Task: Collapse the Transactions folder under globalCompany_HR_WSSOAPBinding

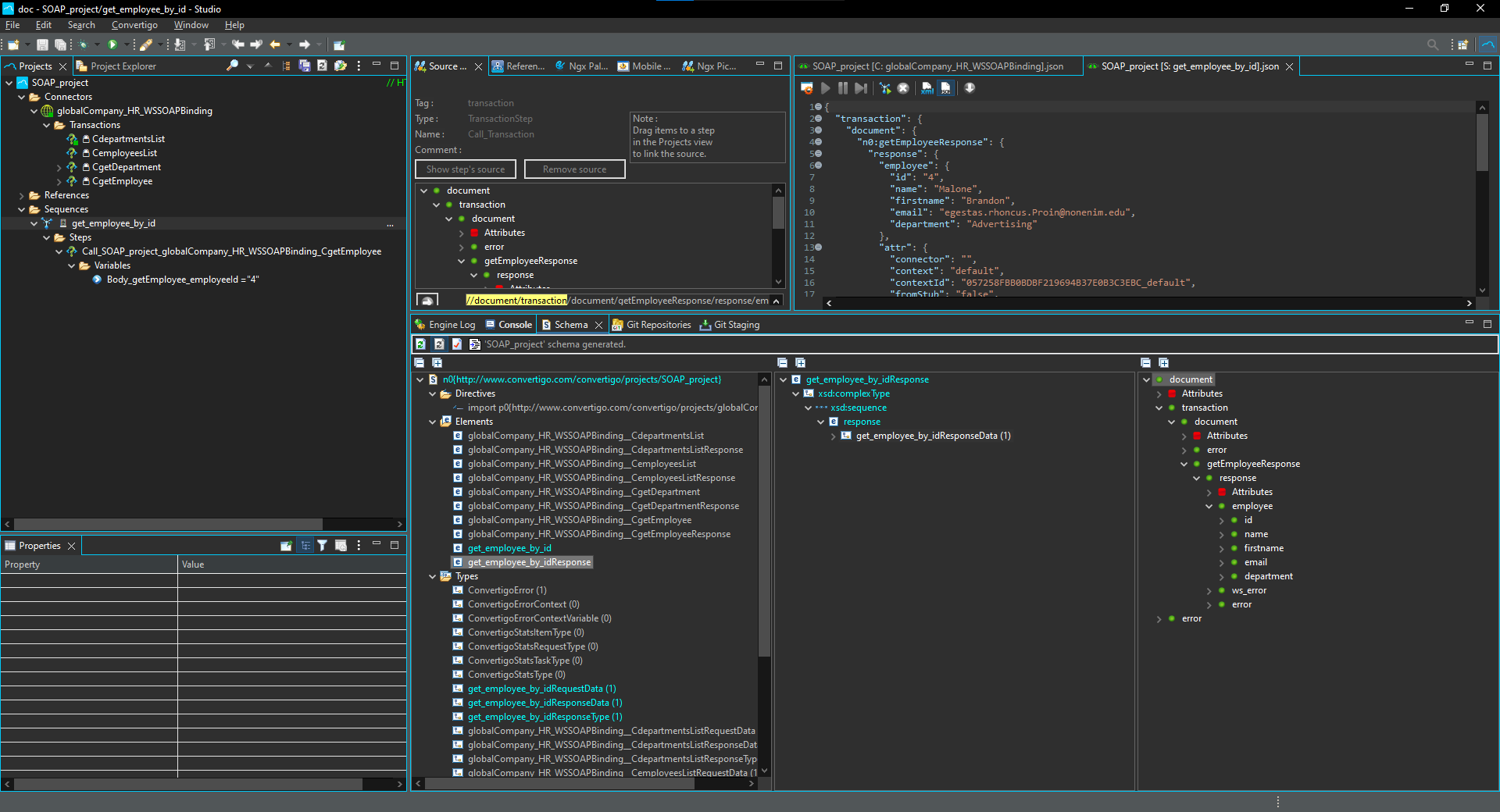Action: (47, 125)
